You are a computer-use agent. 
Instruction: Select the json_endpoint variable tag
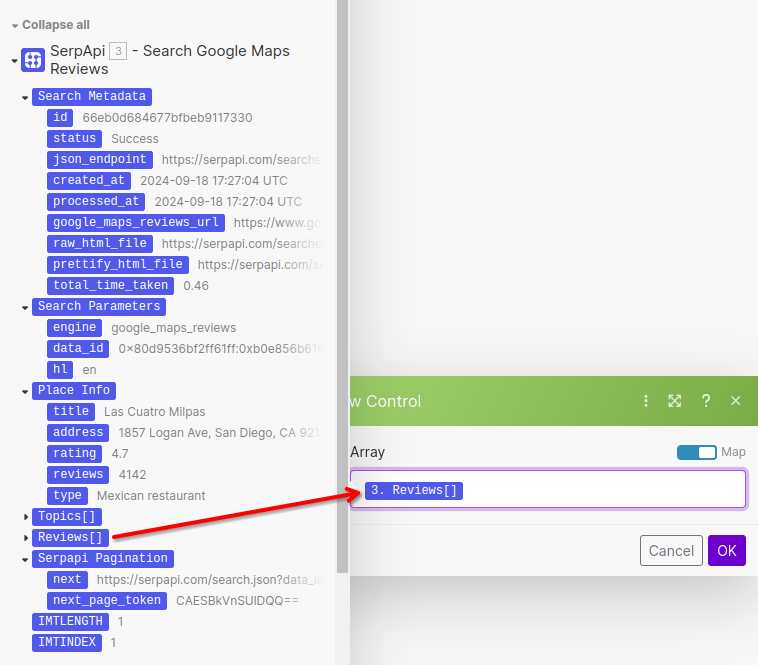[100, 159]
